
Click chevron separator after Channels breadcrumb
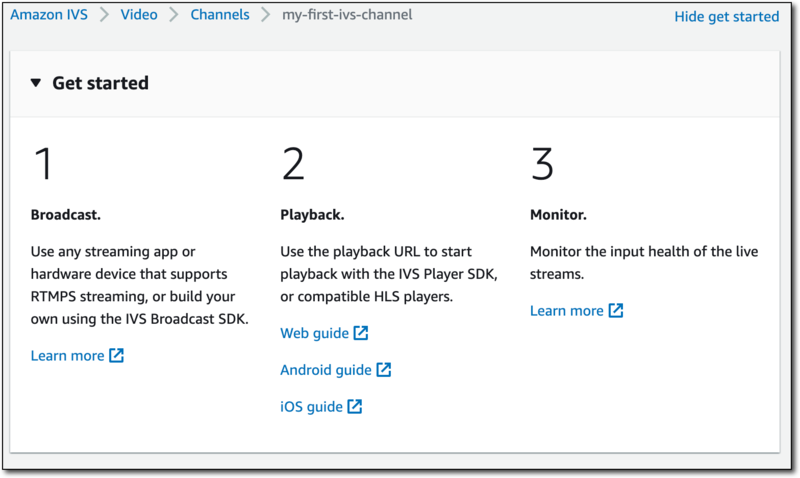pos(266,16)
